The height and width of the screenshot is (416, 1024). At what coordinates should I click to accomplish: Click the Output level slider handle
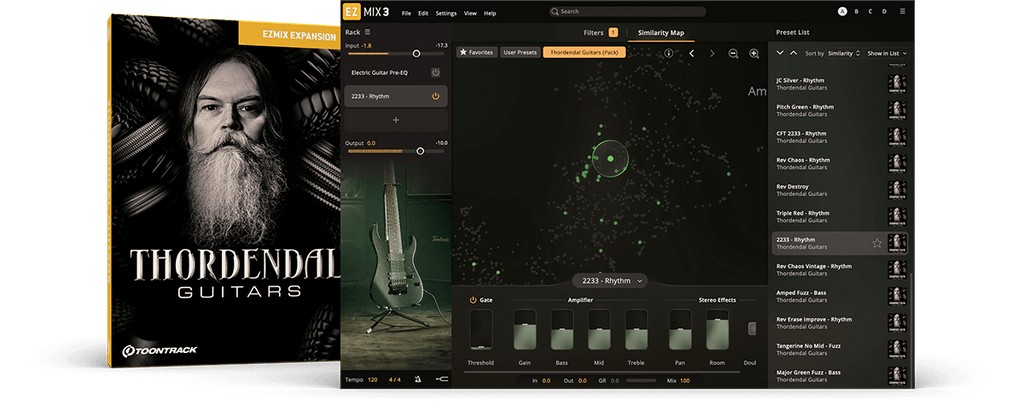[x=420, y=151]
